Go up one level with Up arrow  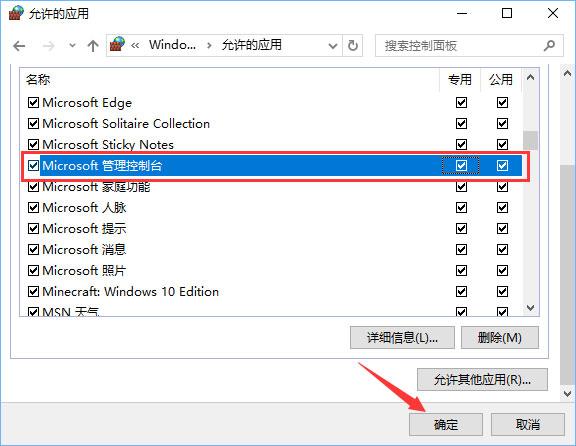point(93,46)
